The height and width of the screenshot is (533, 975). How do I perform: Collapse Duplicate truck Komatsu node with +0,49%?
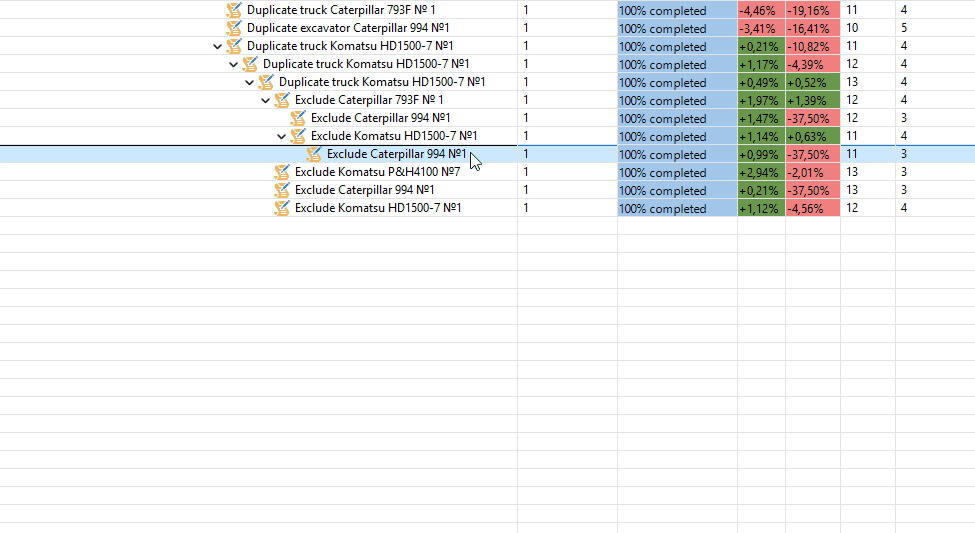point(249,83)
